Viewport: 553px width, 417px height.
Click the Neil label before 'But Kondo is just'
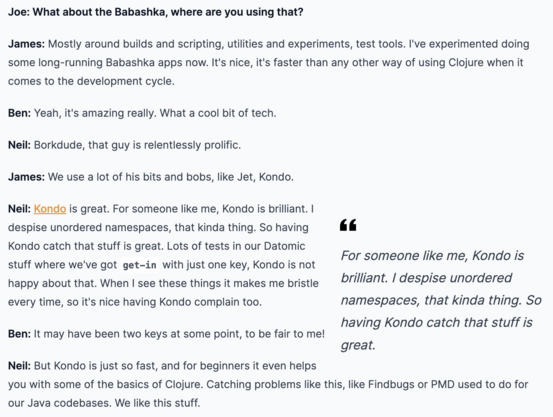pyautogui.click(x=19, y=366)
